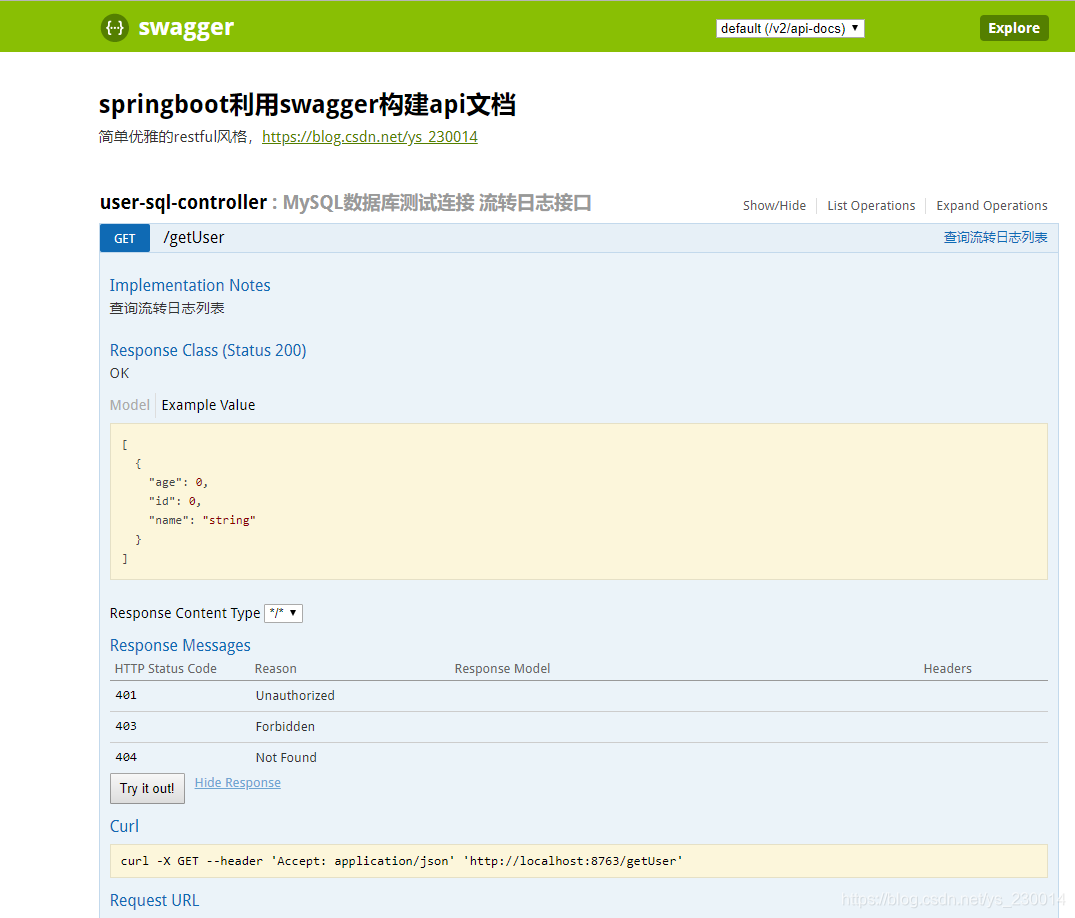This screenshot has width=1075, height=918.
Task: Click the Implementation Notes heading
Action: (190, 285)
